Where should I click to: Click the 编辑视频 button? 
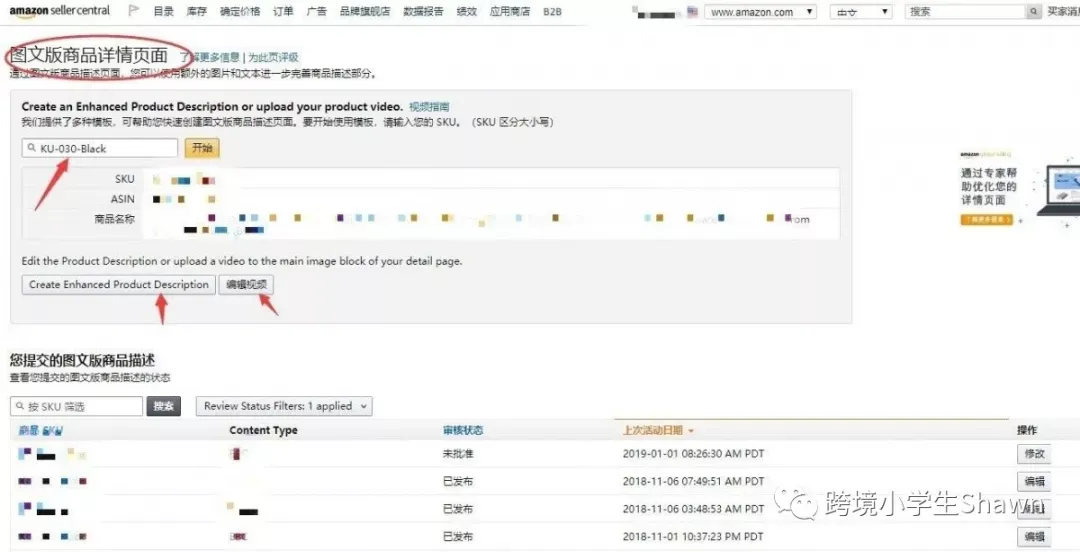pyautogui.click(x=247, y=285)
